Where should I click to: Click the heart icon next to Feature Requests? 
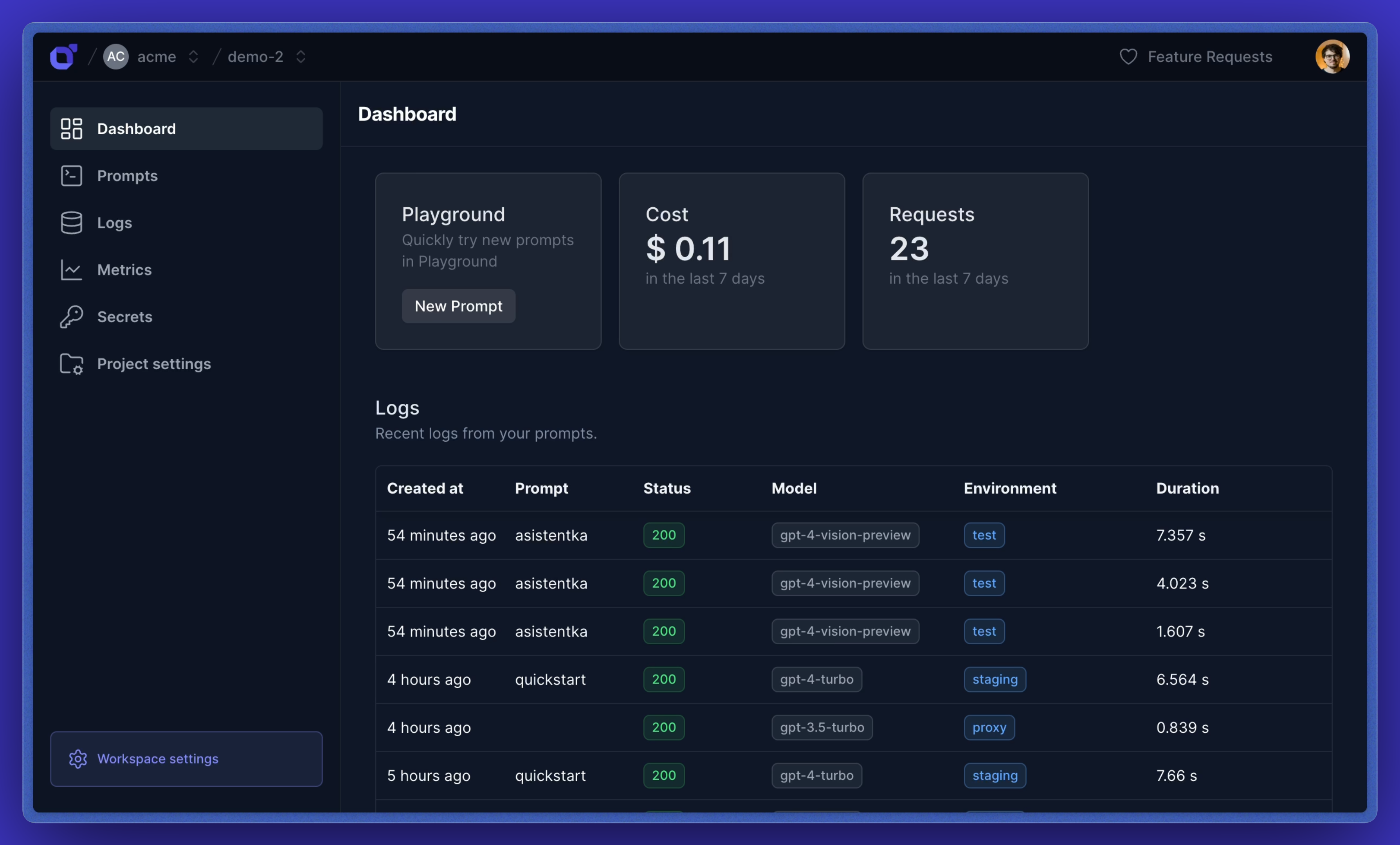(1128, 56)
